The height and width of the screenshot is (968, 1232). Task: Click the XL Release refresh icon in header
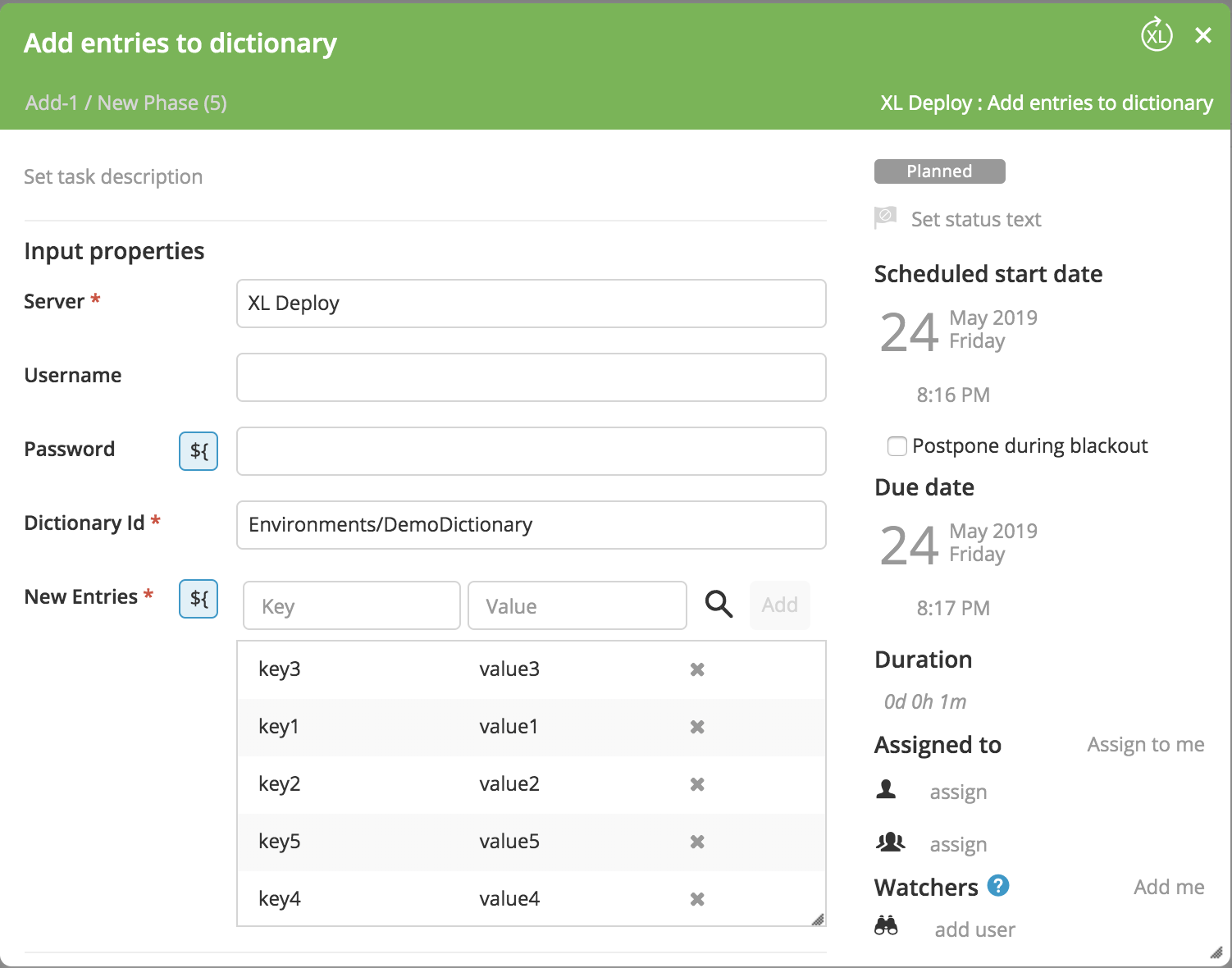click(1157, 34)
